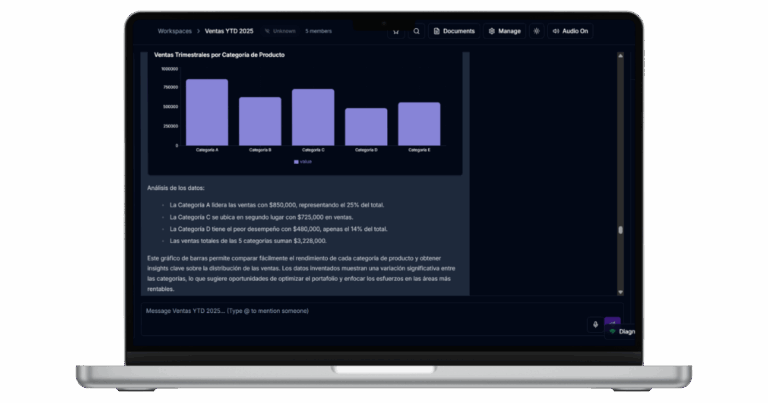Viewport: 768px width, 403px height.
Task: Click the chat vertical scrollbar
Action: point(620,229)
